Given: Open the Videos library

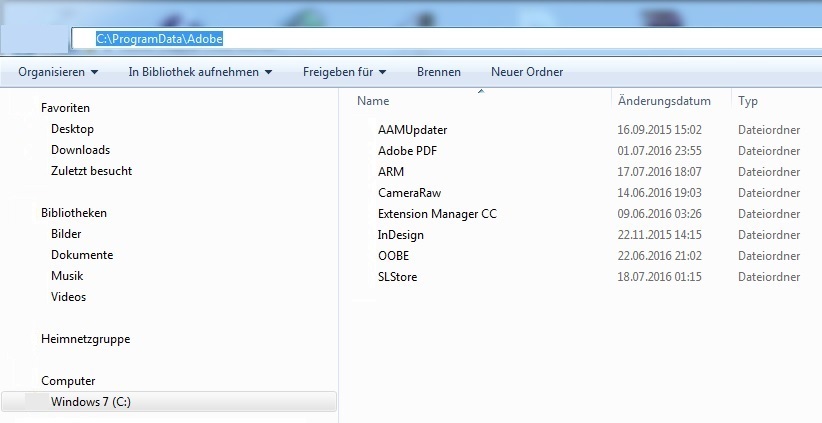Looking at the screenshot, I should [69, 297].
